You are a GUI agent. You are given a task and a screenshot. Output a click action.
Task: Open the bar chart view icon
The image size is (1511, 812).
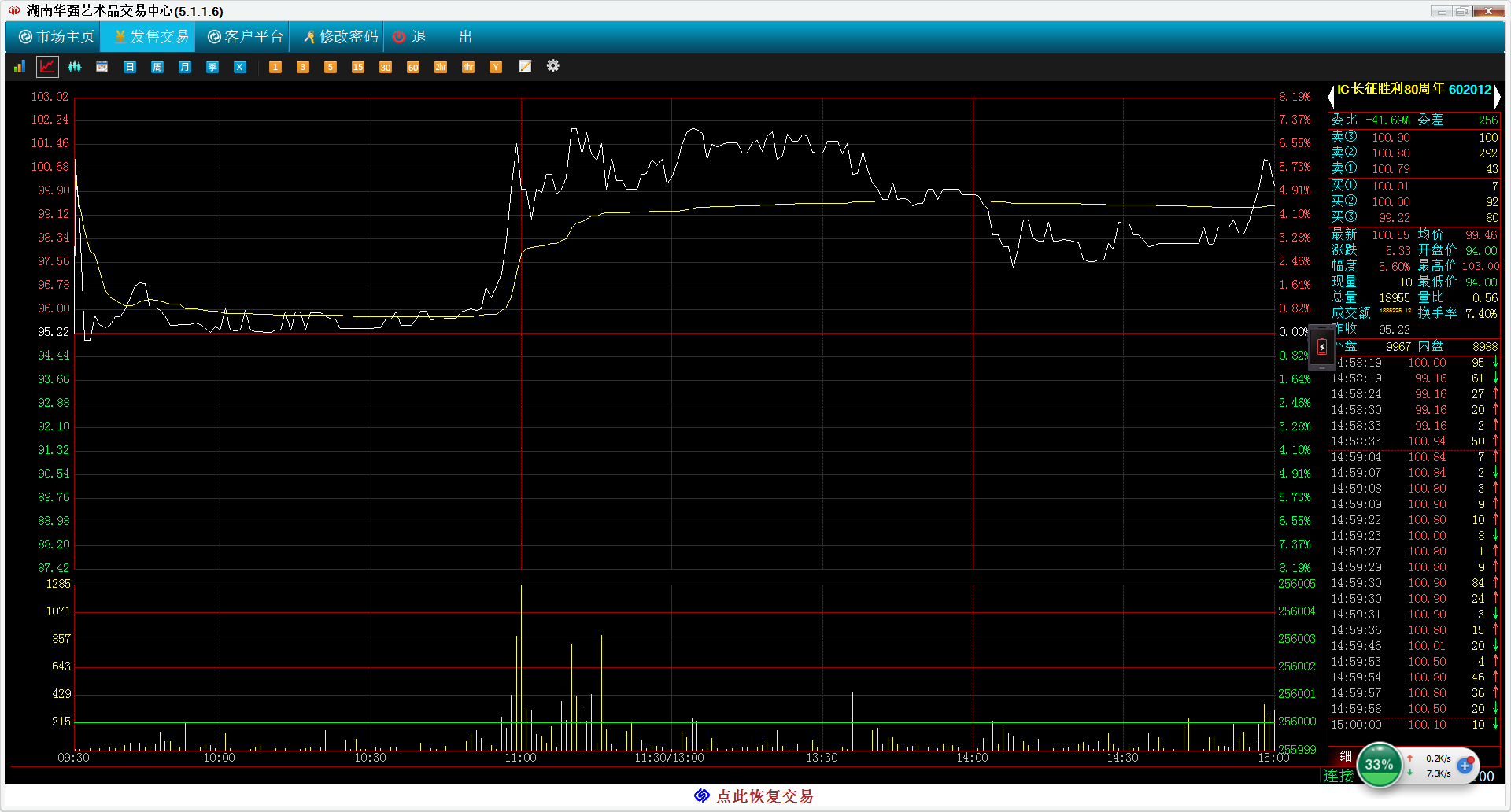tap(20, 67)
